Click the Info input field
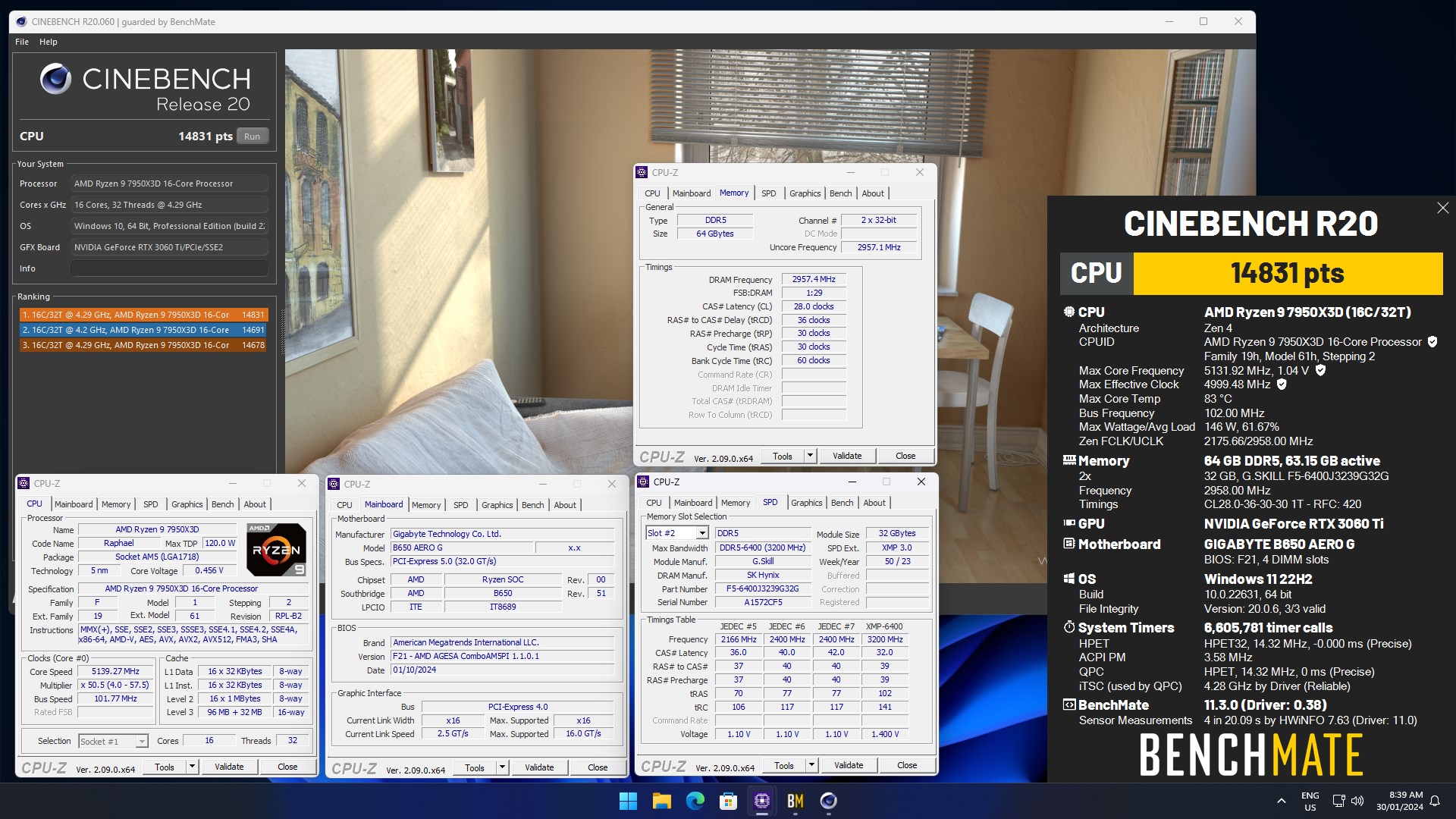The image size is (1456, 819). coord(170,268)
